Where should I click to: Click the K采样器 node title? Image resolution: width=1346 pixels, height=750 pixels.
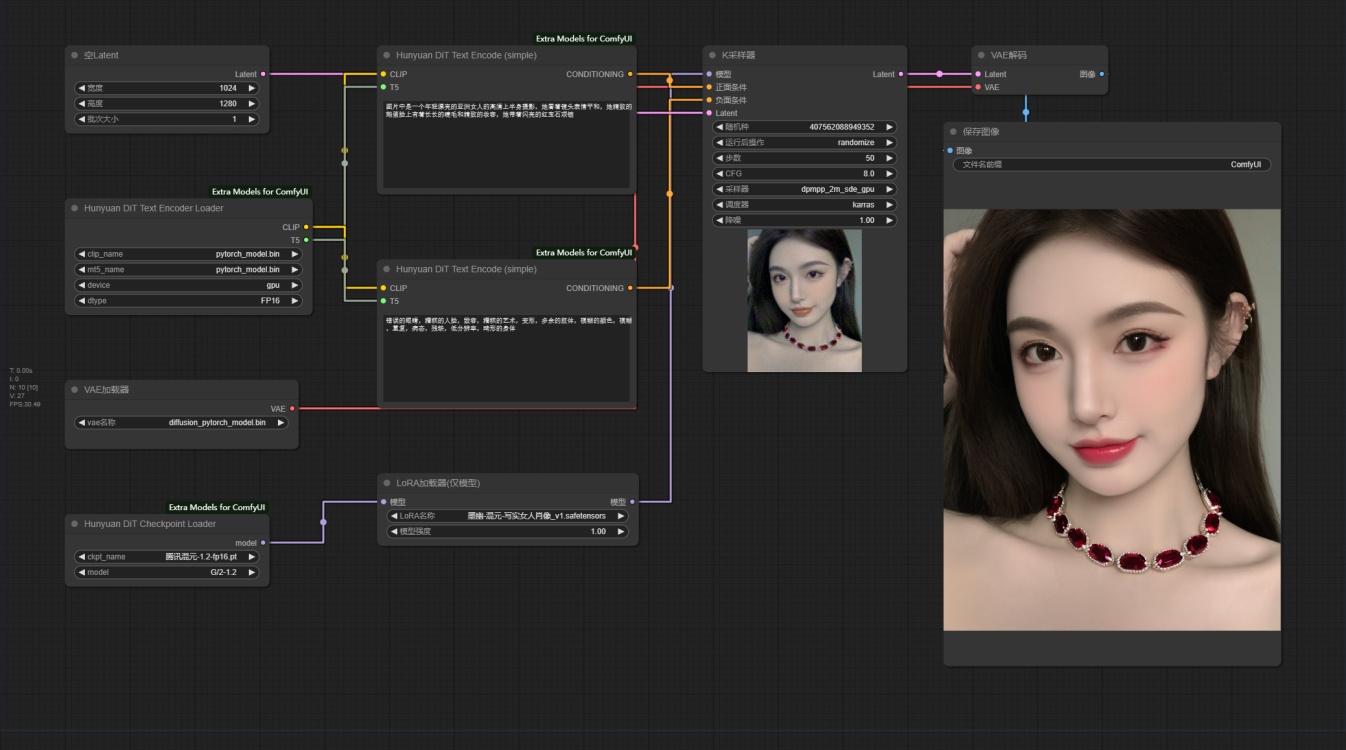(x=738, y=55)
